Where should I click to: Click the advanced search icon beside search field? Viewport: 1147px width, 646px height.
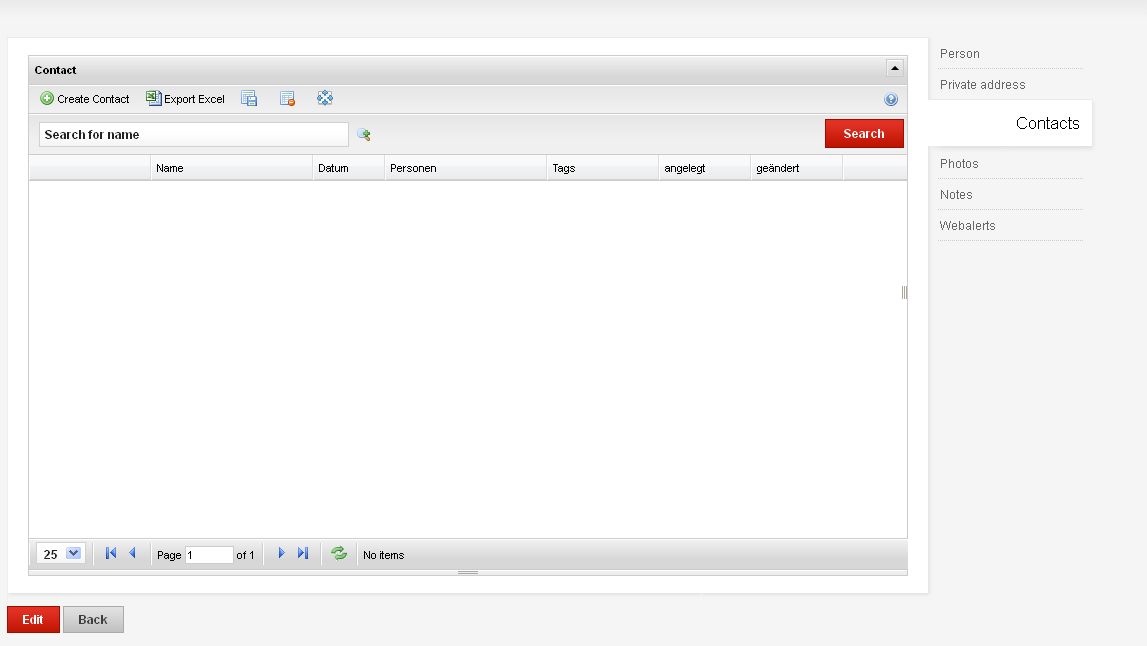(x=364, y=135)
